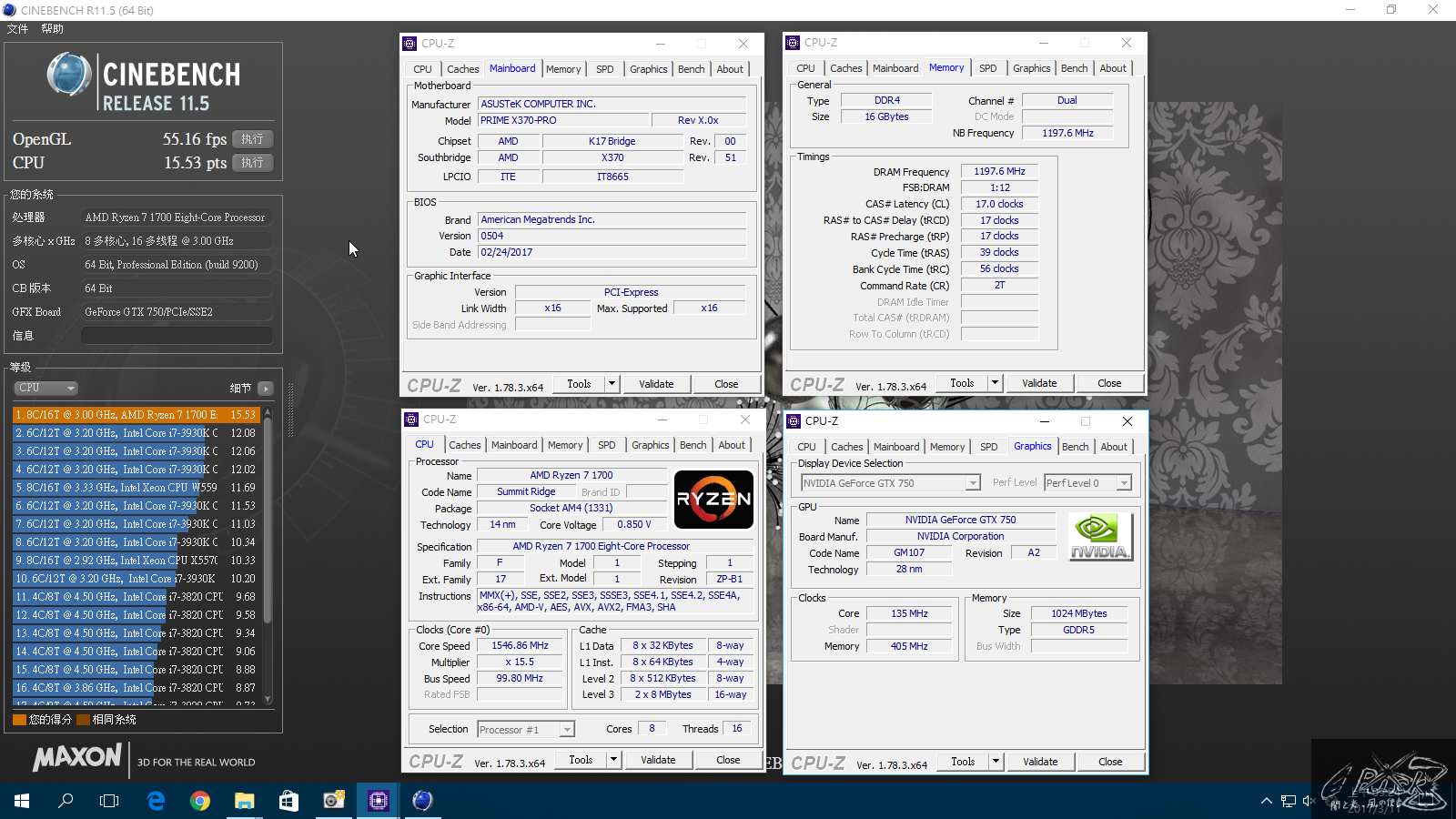
Task: Click the orange 您的得分 legend swatch
Action: [x=19, y=720]
